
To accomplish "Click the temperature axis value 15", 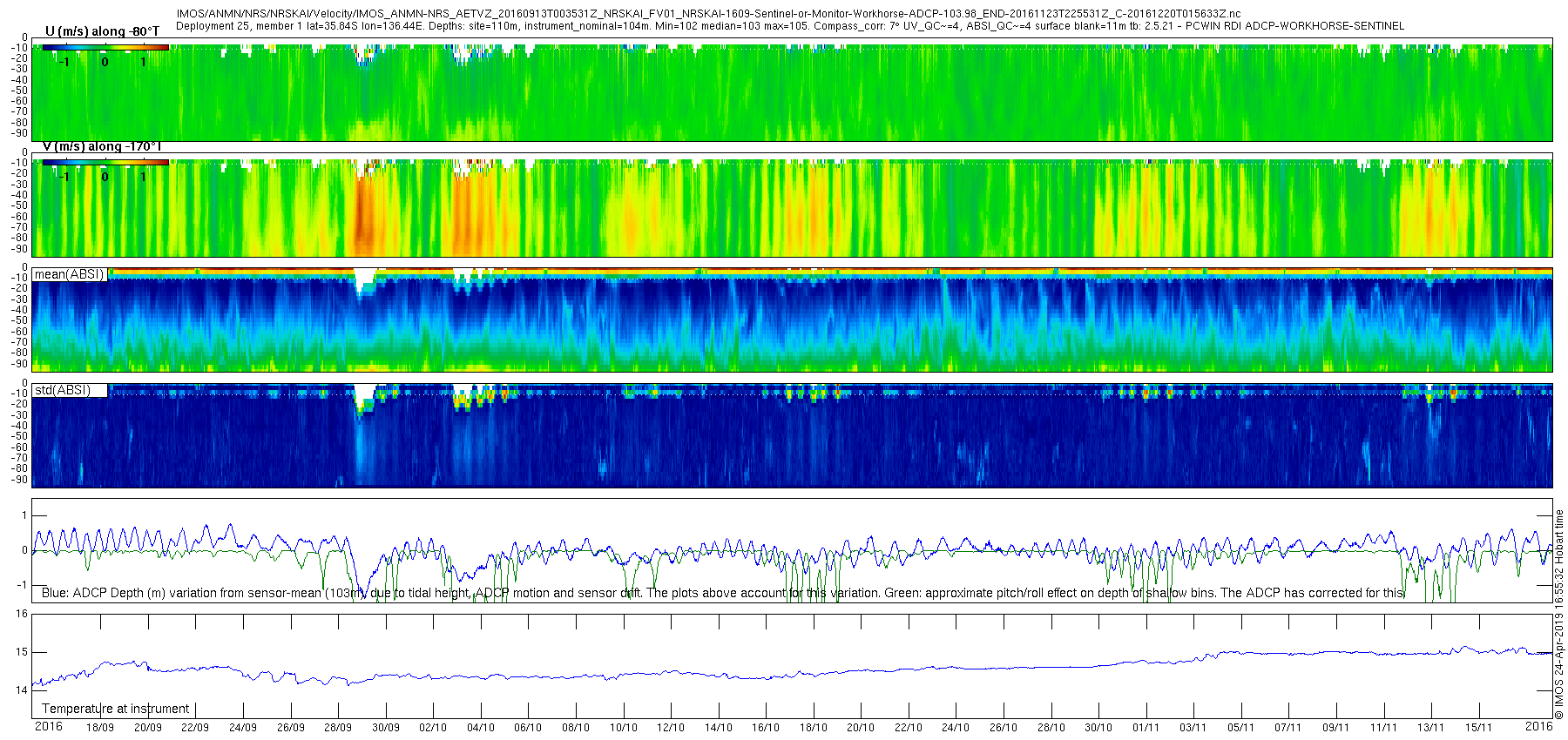I will [x=22, y=652].
